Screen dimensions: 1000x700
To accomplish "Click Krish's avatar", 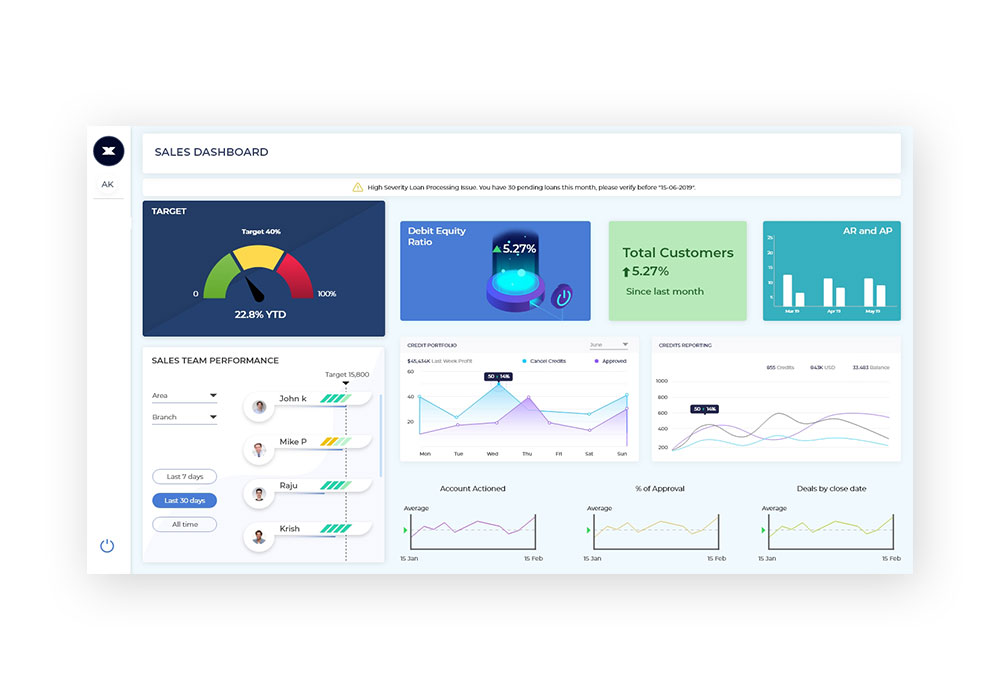I will (259, 537).
